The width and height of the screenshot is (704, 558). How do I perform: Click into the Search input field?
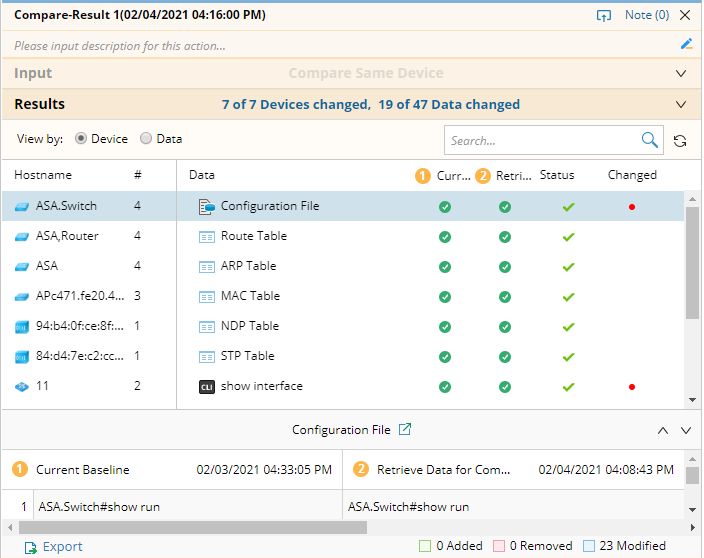pyautogui.click(x=540, y=140)
